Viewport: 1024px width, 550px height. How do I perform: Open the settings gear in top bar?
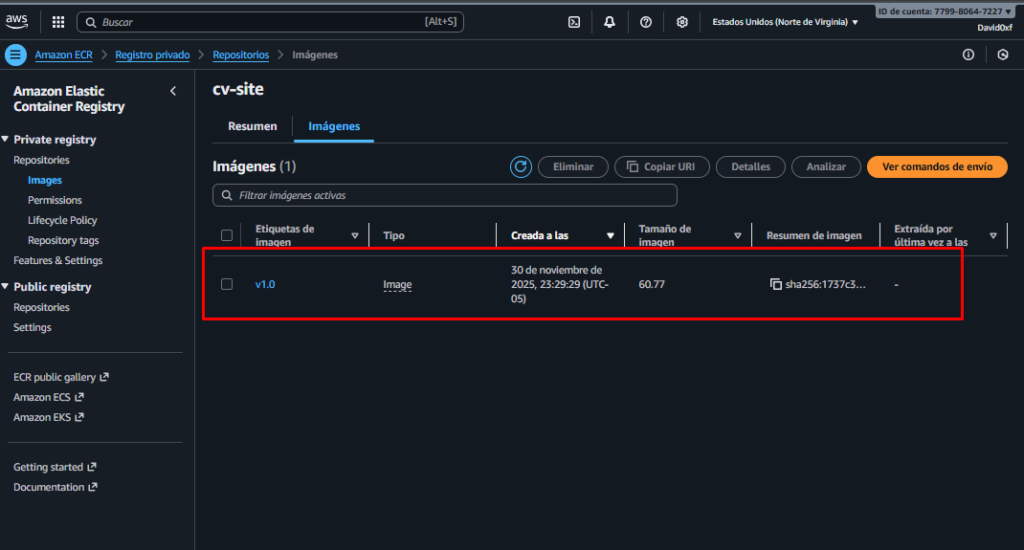click(x=682, y=22)
